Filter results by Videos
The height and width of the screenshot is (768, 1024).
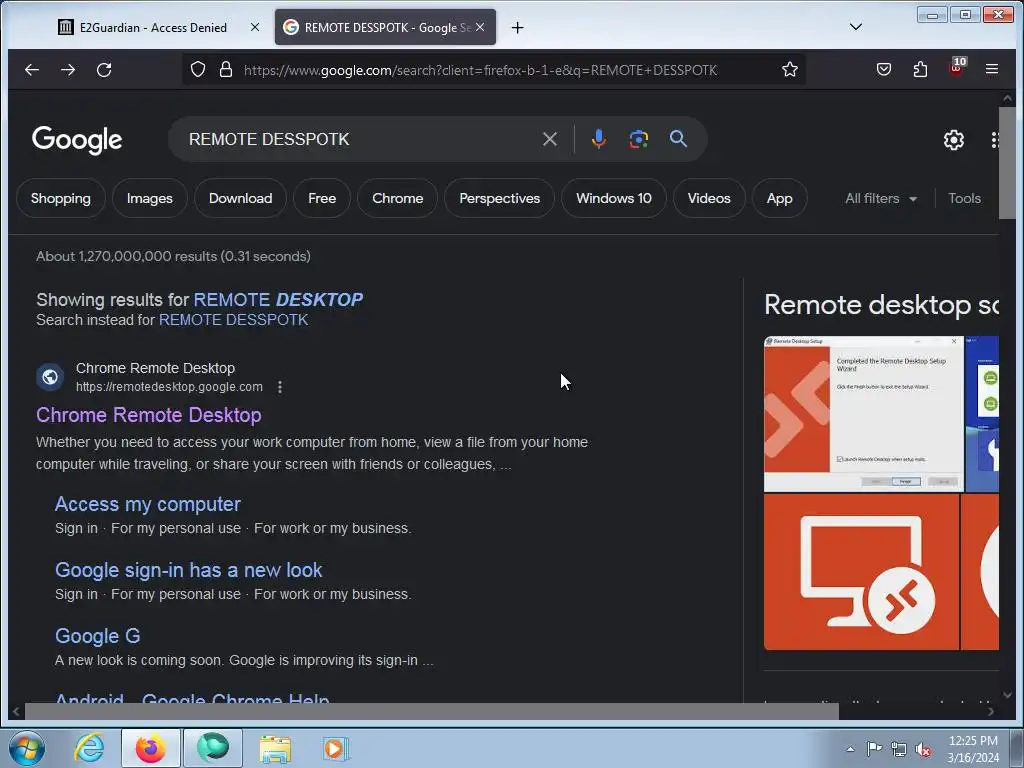tap(709, 198)
